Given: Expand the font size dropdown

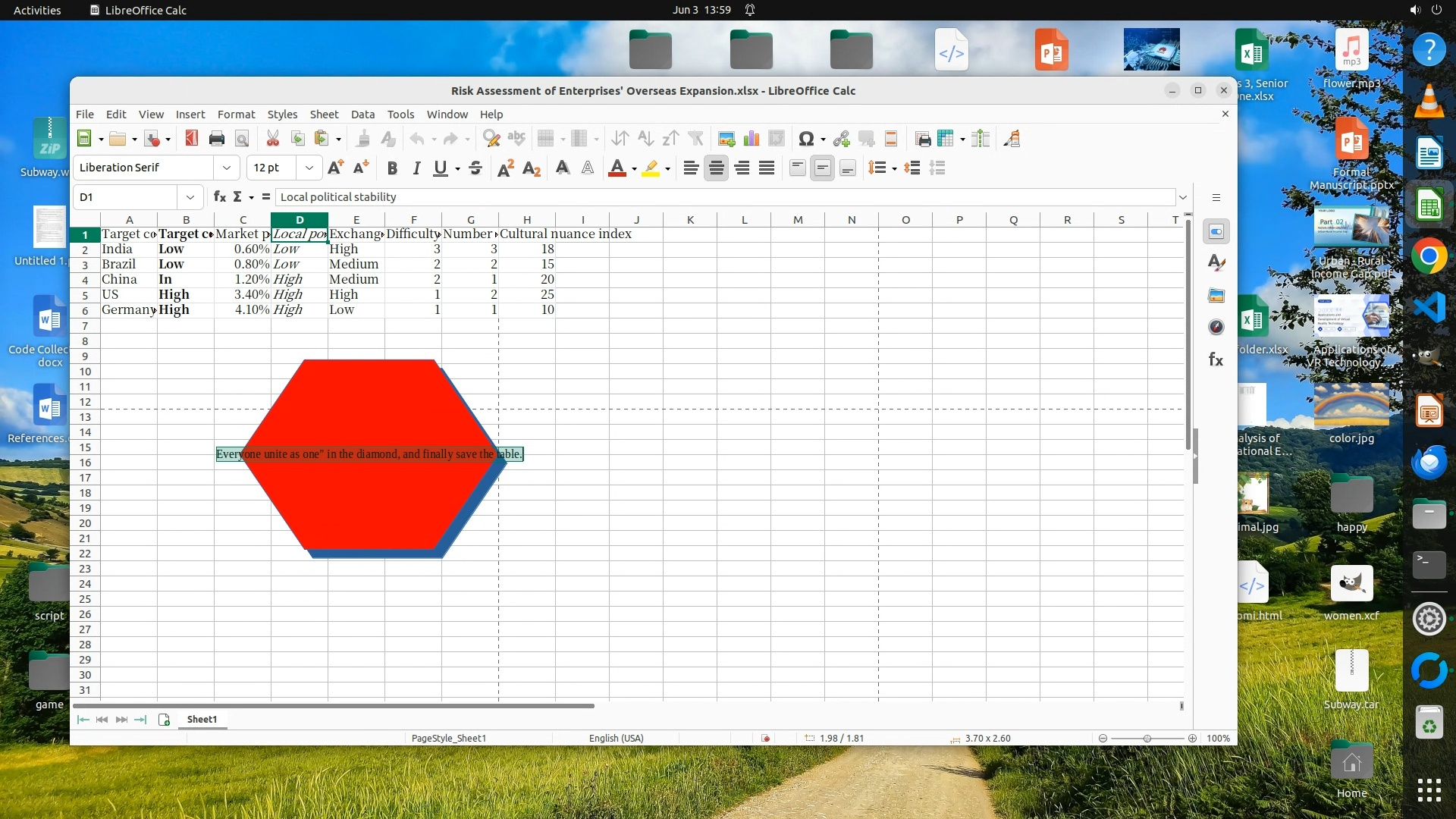Looking at the screenshot, I should pos(309,168).
